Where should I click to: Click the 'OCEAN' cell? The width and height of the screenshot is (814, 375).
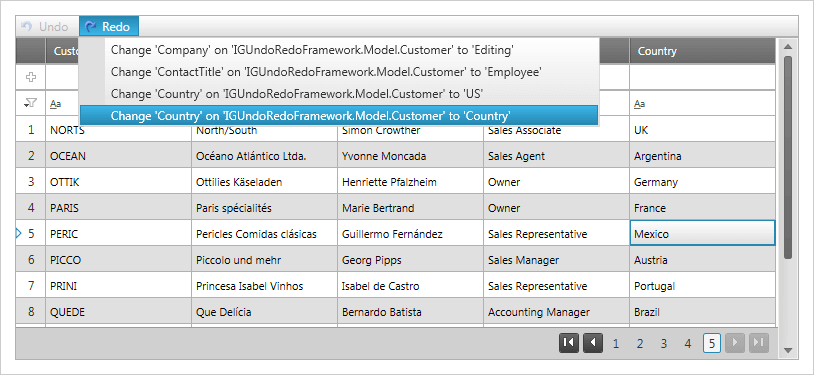(118, 156)
